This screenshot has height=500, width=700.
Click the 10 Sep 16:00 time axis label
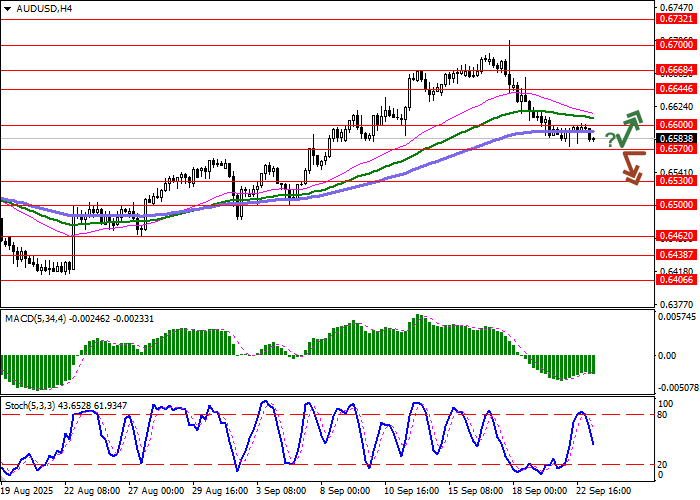click(414, 491)
